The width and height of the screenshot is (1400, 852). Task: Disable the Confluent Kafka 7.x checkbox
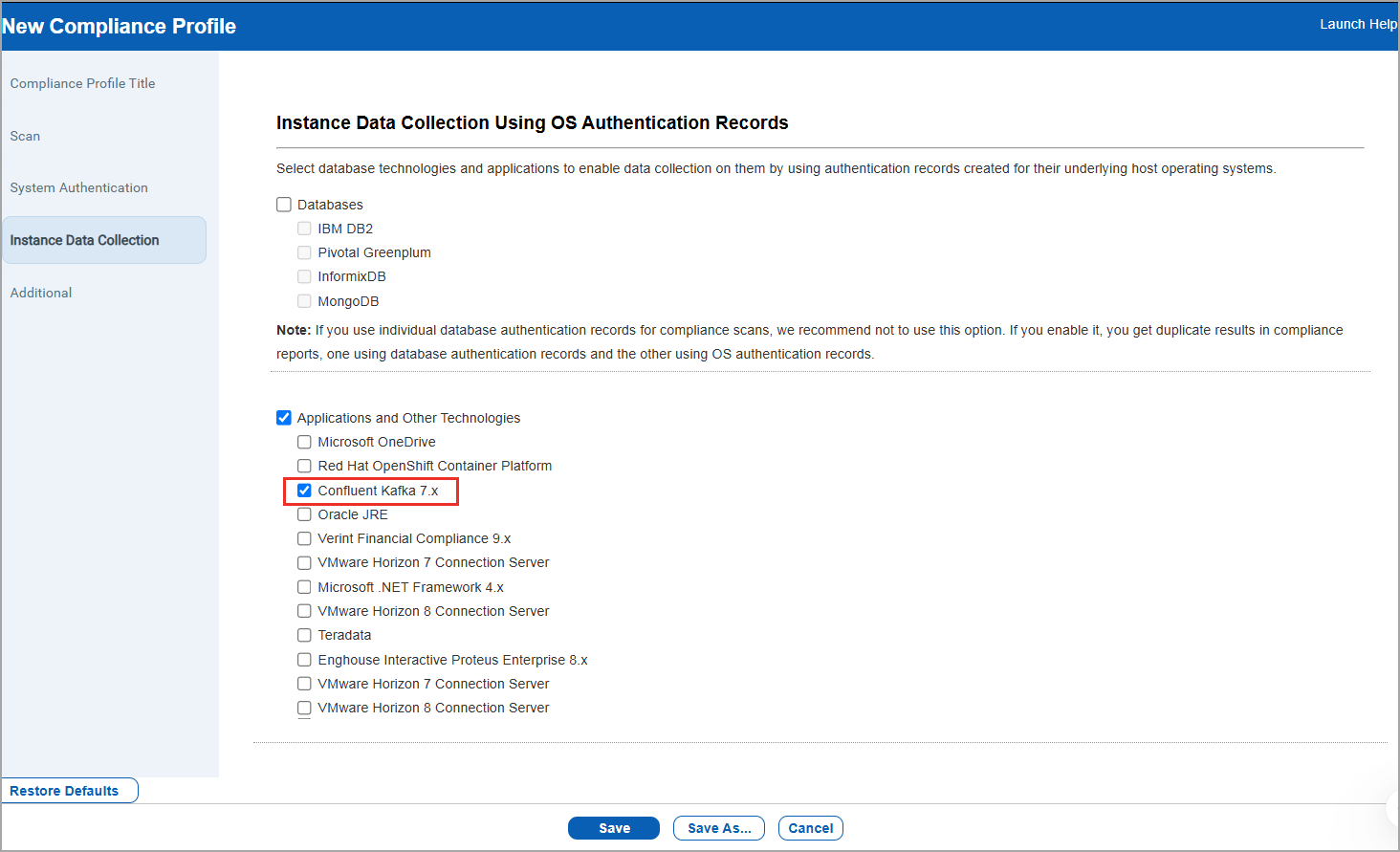coord(304,490)
